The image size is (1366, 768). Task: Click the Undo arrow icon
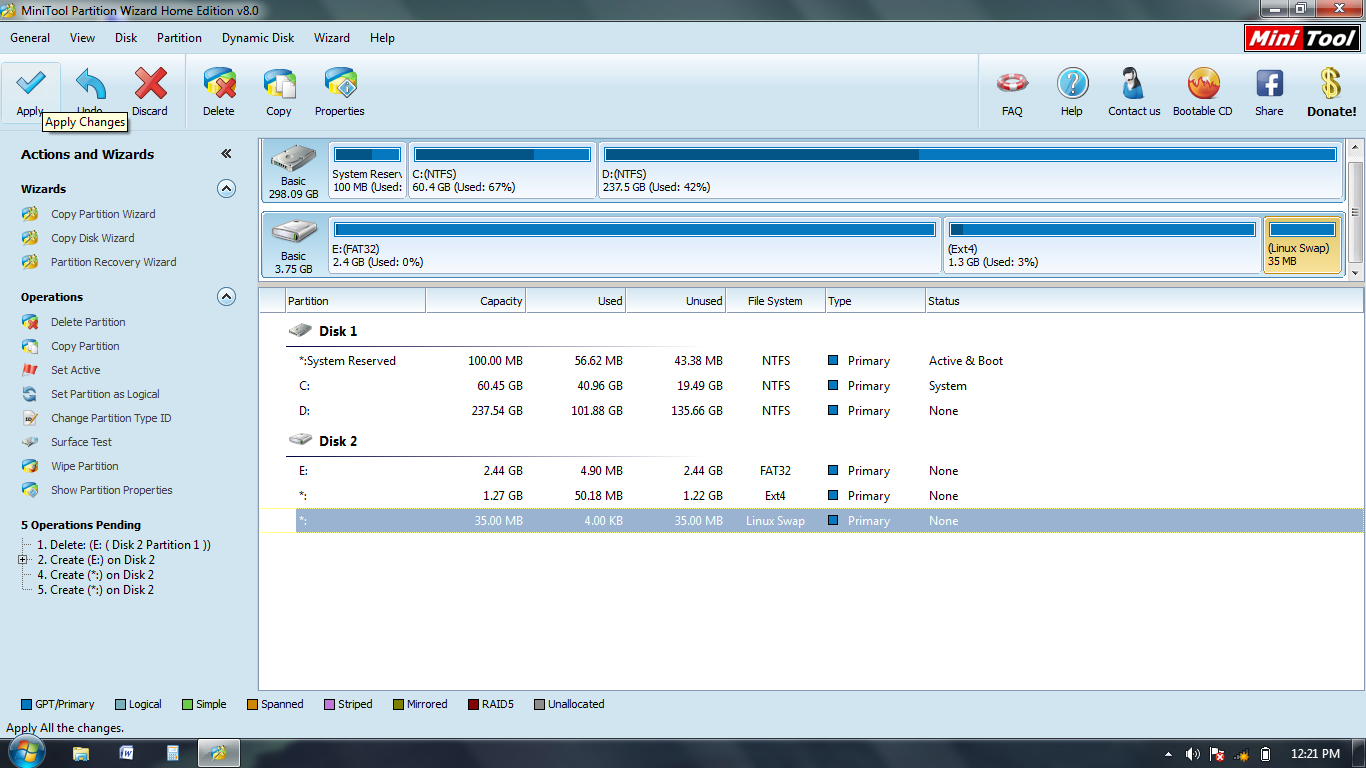click(90, 83)
